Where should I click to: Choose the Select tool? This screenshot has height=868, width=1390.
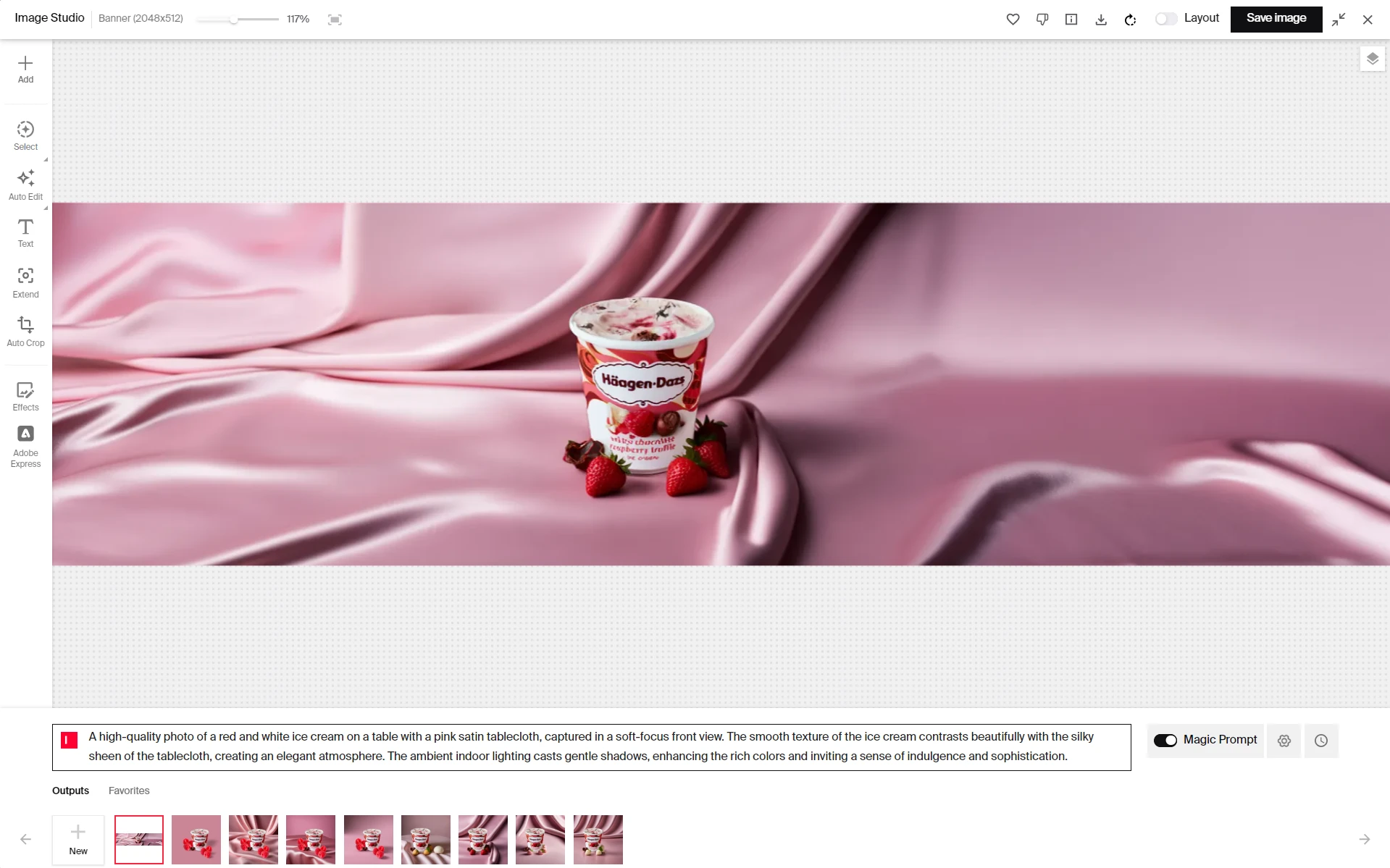[25, 136]
